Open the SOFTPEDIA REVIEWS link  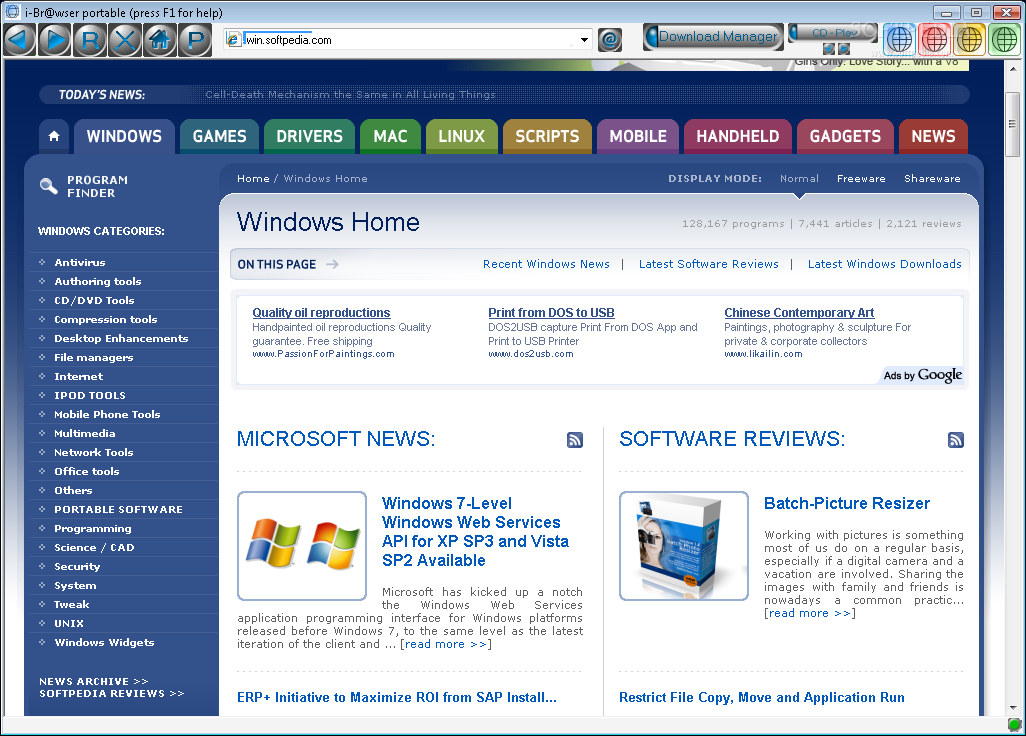tap(112, 693)
